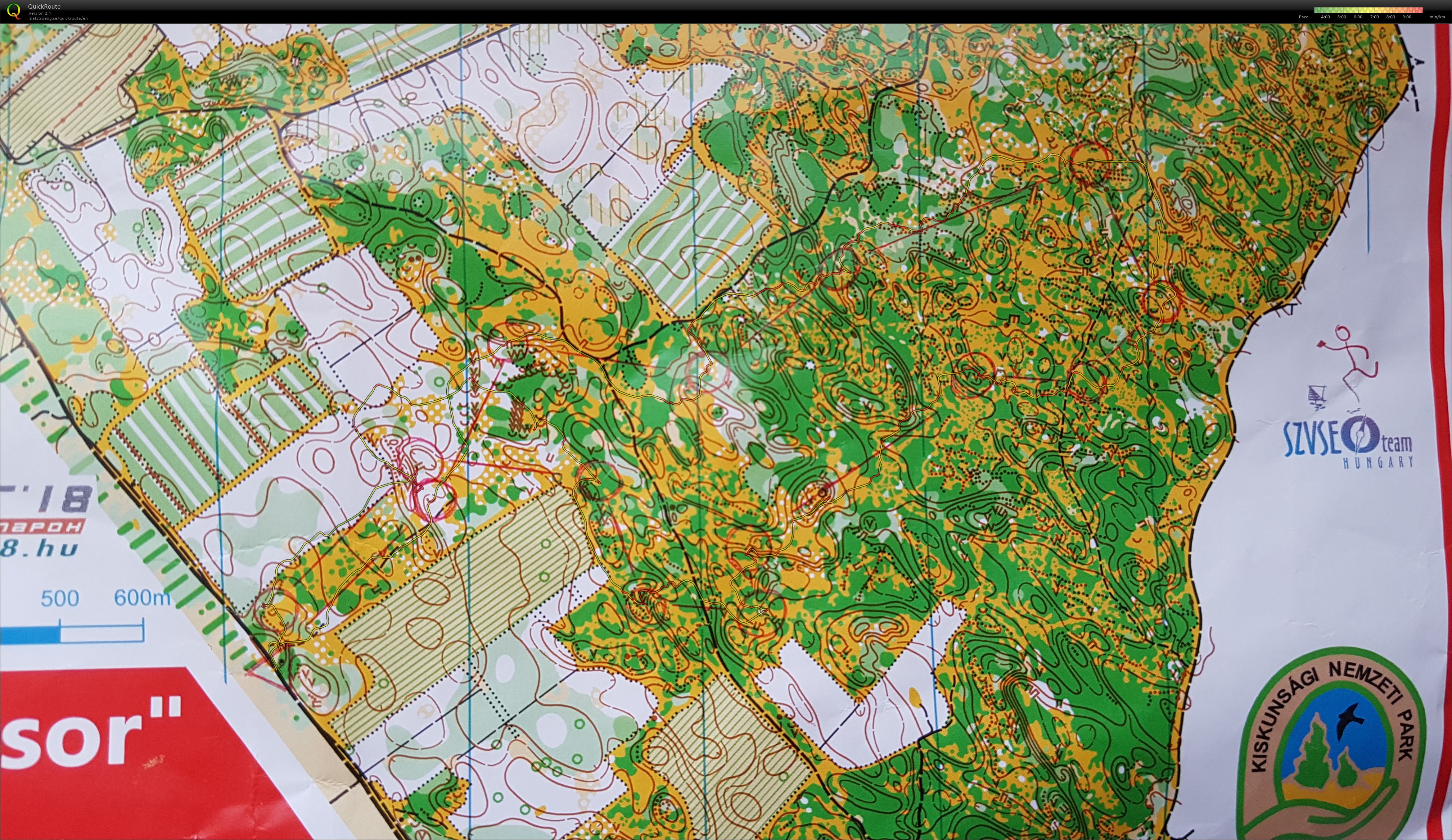
Task: Click the 500 scale bar label
Action: pos(59,599)
